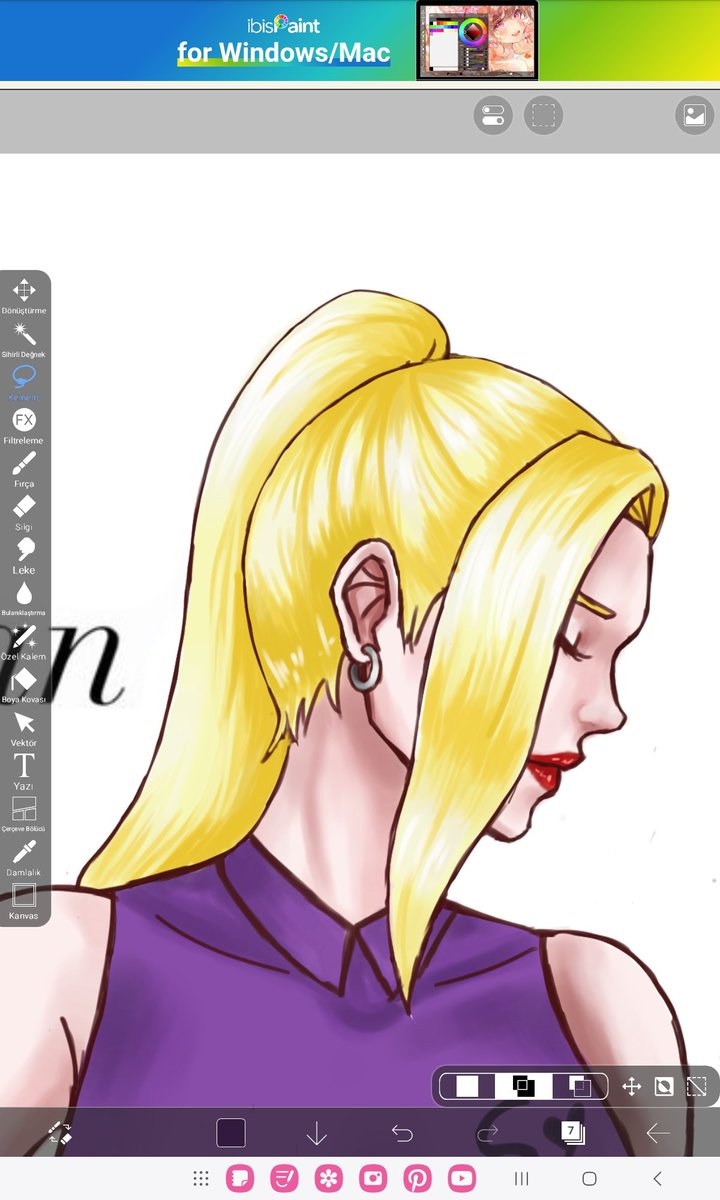The width and height of the screenshot is (720, 1200).
Task: Launch the YouTube app from taskbar
Action: click(x=462, y=1179)
